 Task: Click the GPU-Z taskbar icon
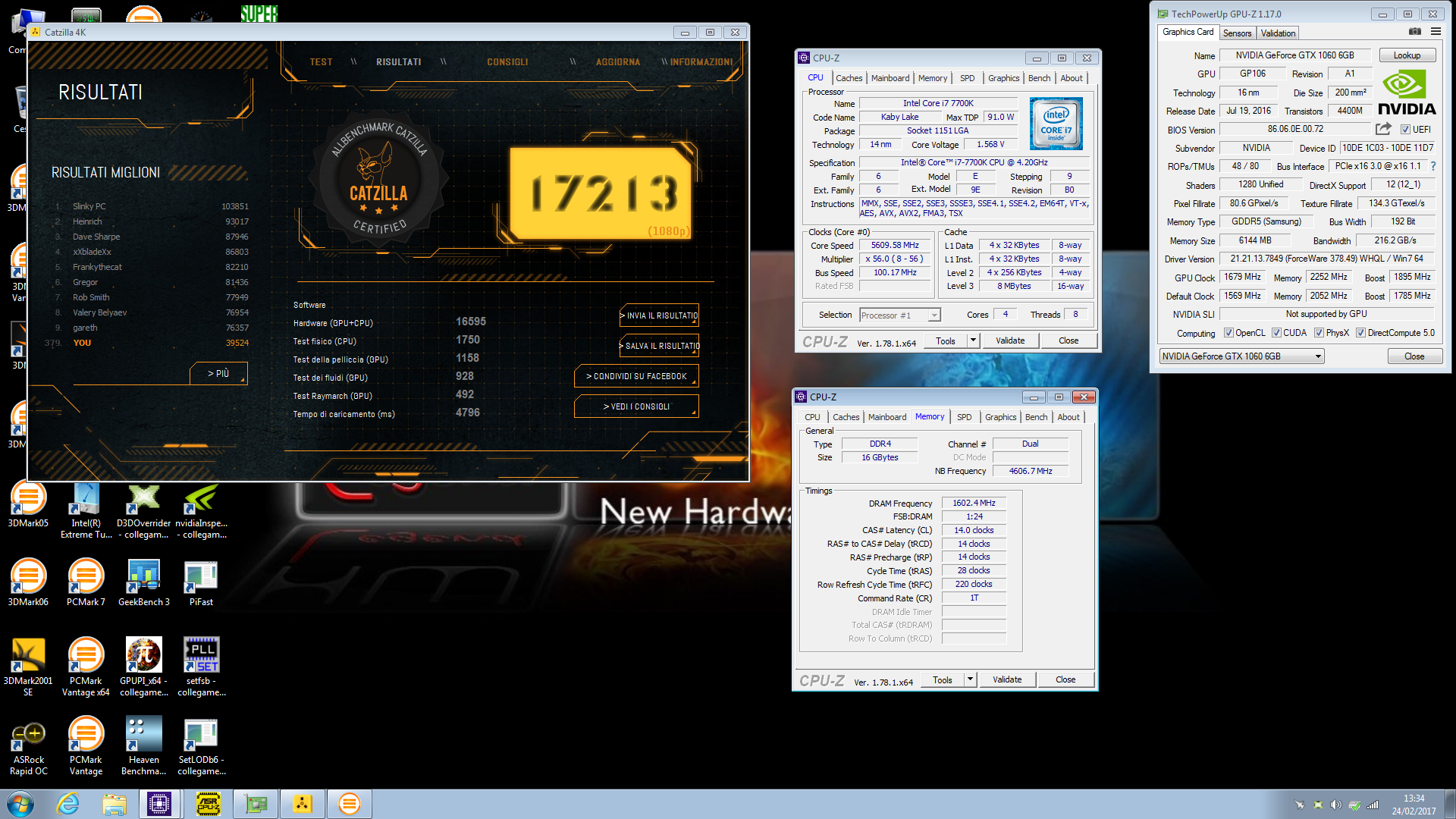coord(256,804)
